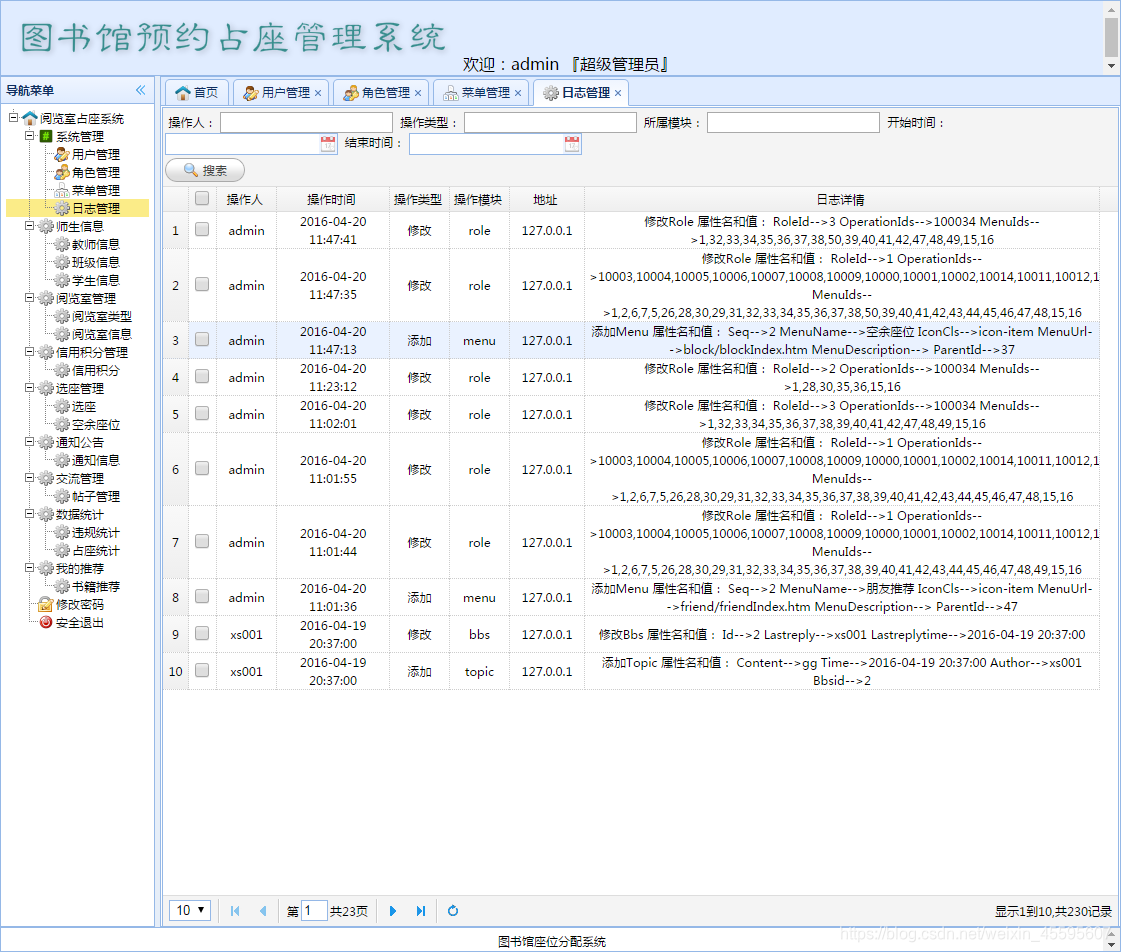
Task: Collapse the 数据统计 tree node
Action: [x=29, y=513]
